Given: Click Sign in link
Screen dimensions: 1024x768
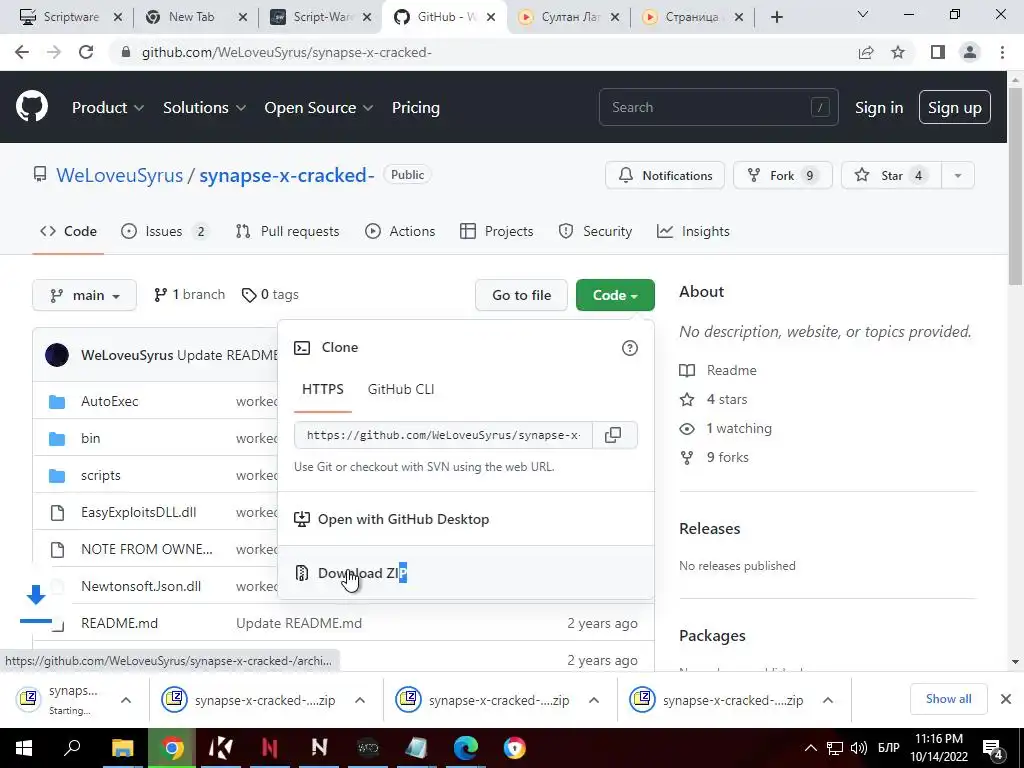Looking at the screenshot, I should coord(879,108).
